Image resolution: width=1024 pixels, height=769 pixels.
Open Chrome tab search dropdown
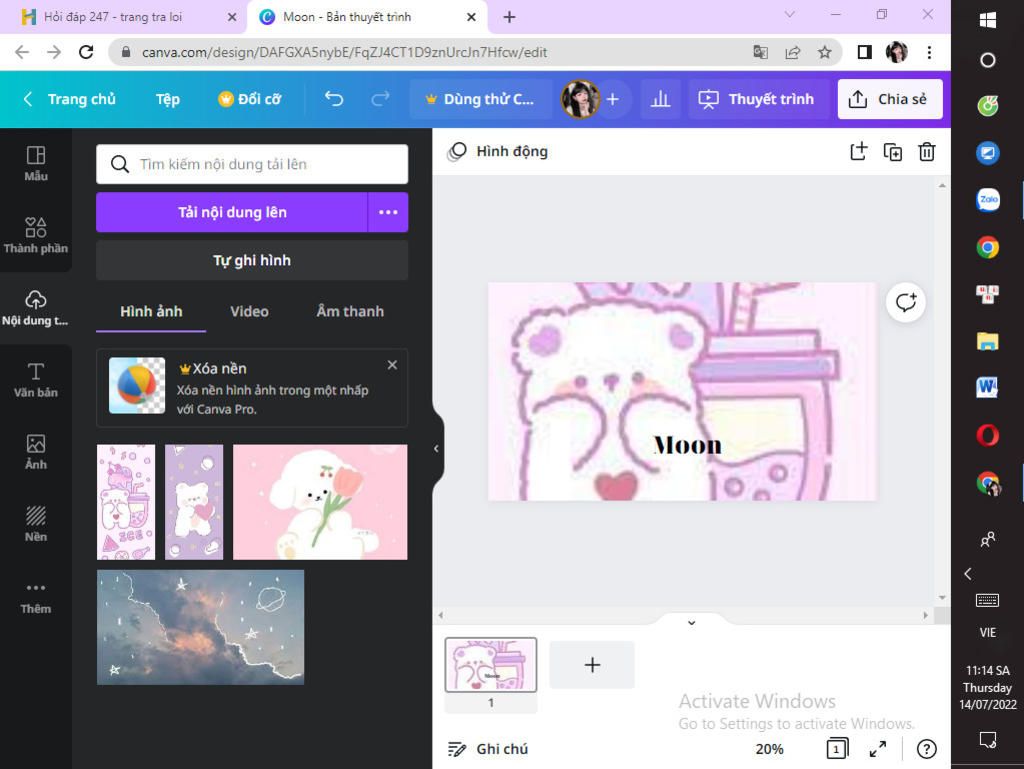coord(790,14)
